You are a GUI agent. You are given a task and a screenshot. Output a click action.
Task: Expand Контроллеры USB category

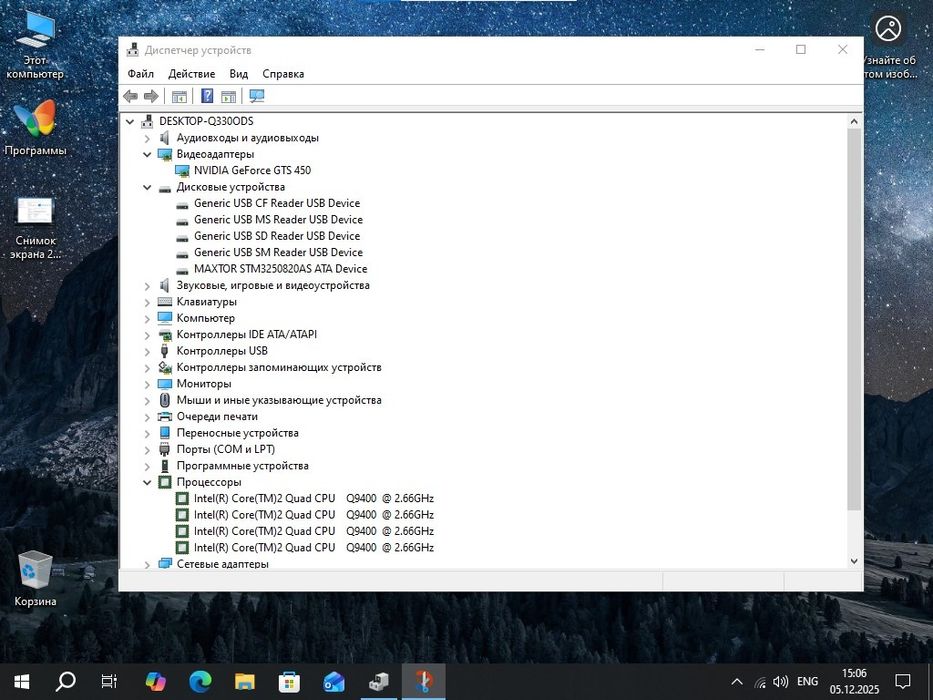147,351
